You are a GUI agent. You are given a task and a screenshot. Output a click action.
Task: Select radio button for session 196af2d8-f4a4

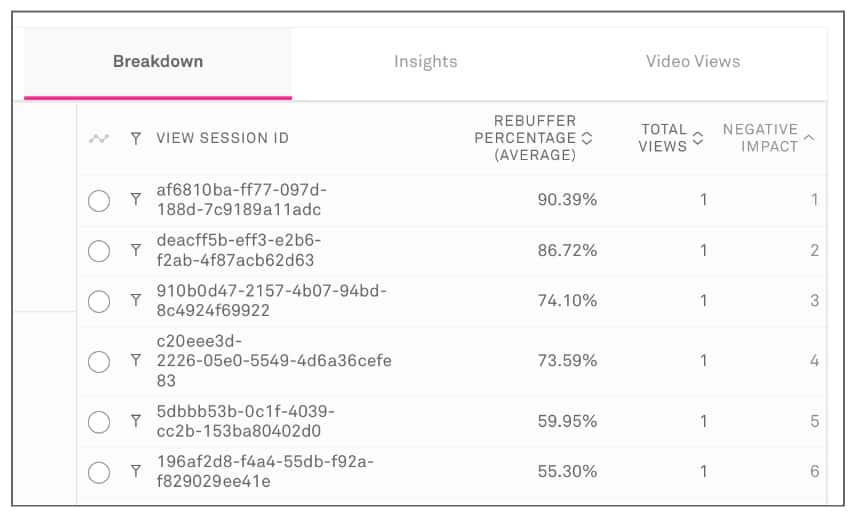(x=99, y=472)
